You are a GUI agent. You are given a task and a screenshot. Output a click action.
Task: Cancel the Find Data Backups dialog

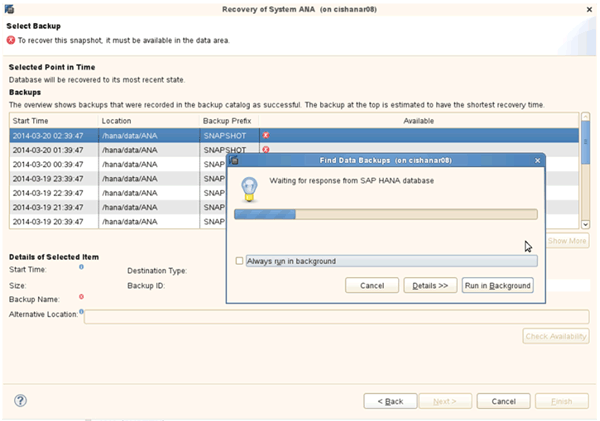point(372,285)
